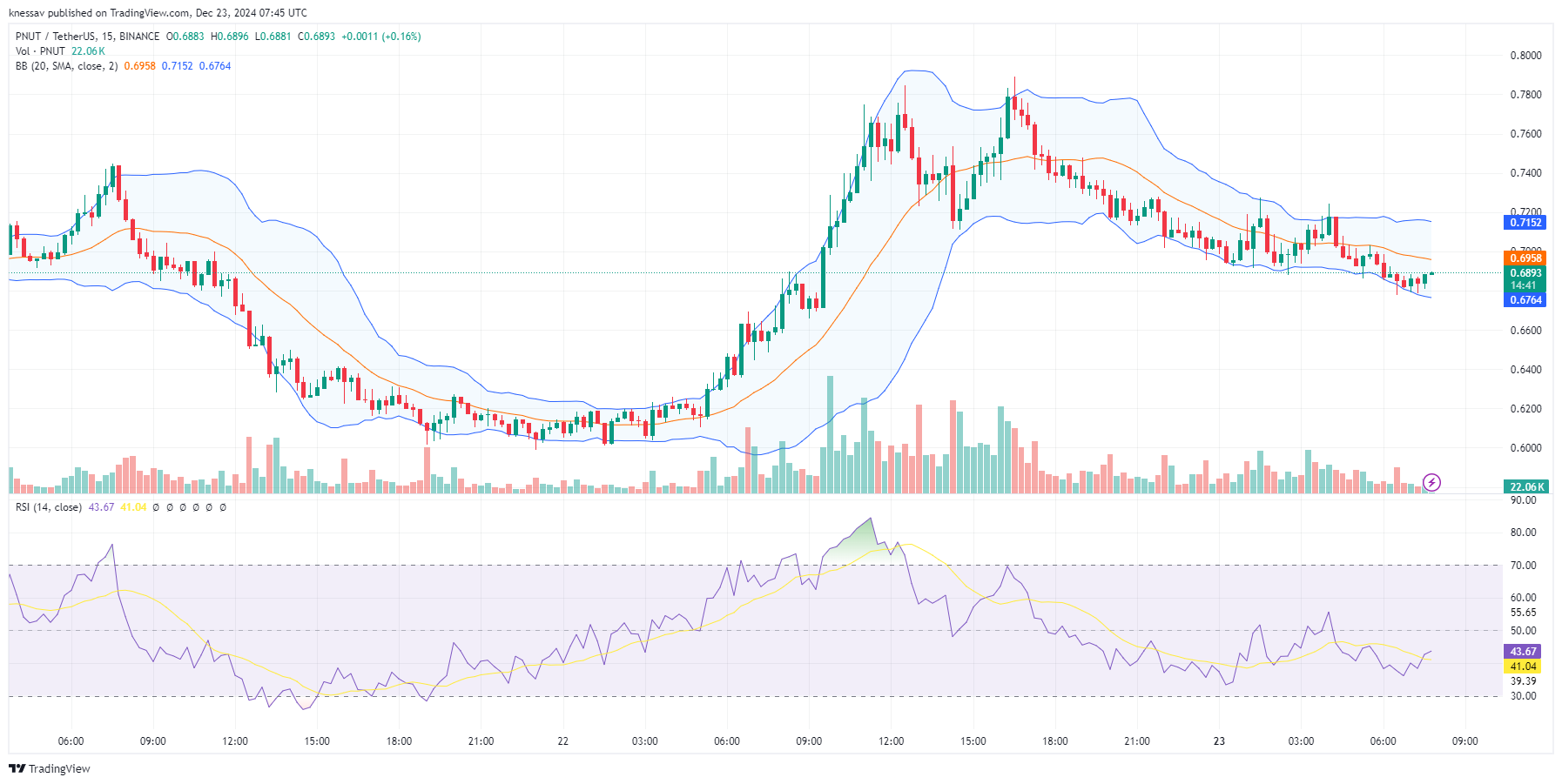
Task: Click the purple 43.67 tag on RSI axis
Action: 1523,652
